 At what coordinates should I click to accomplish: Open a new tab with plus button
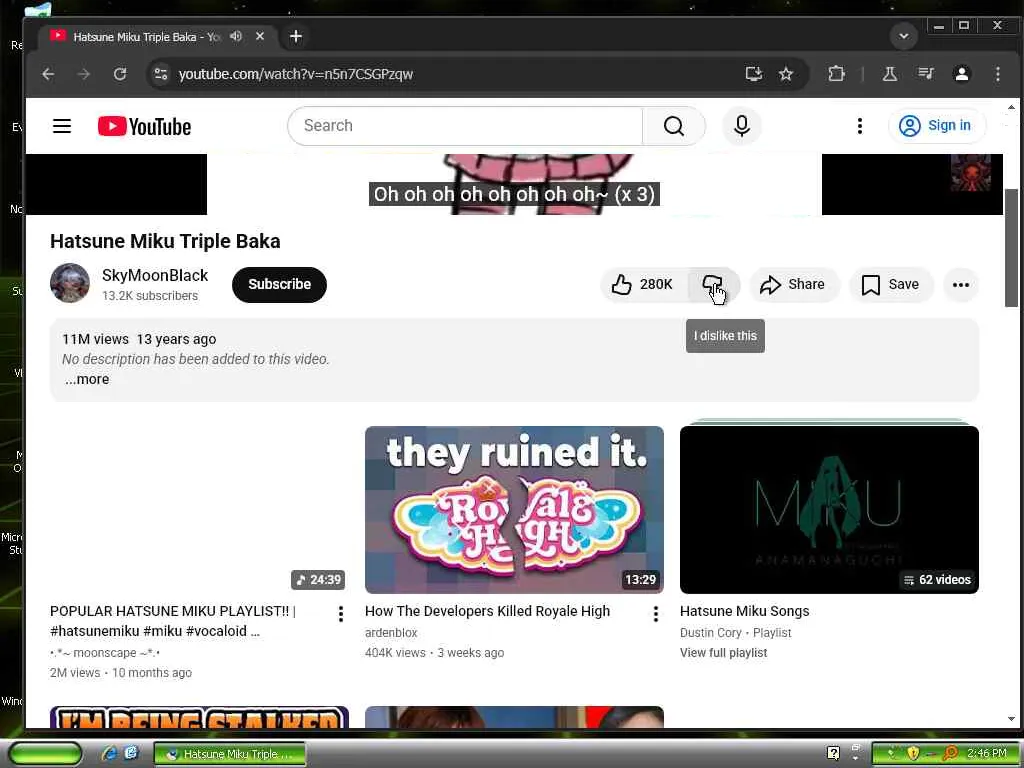[x=296, y=37]
